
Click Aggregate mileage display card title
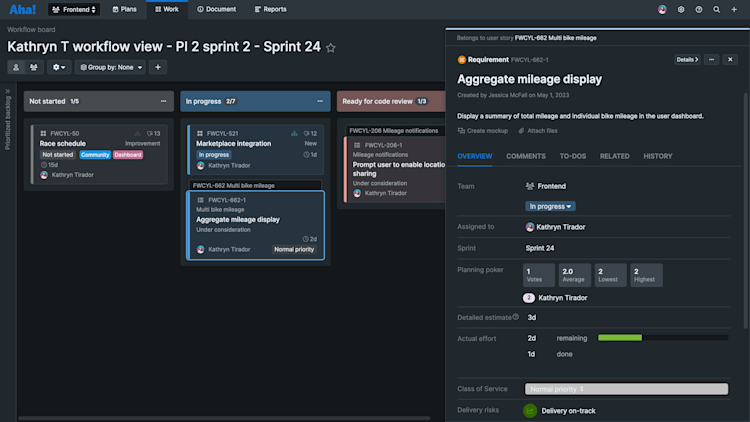pos(238,220)
